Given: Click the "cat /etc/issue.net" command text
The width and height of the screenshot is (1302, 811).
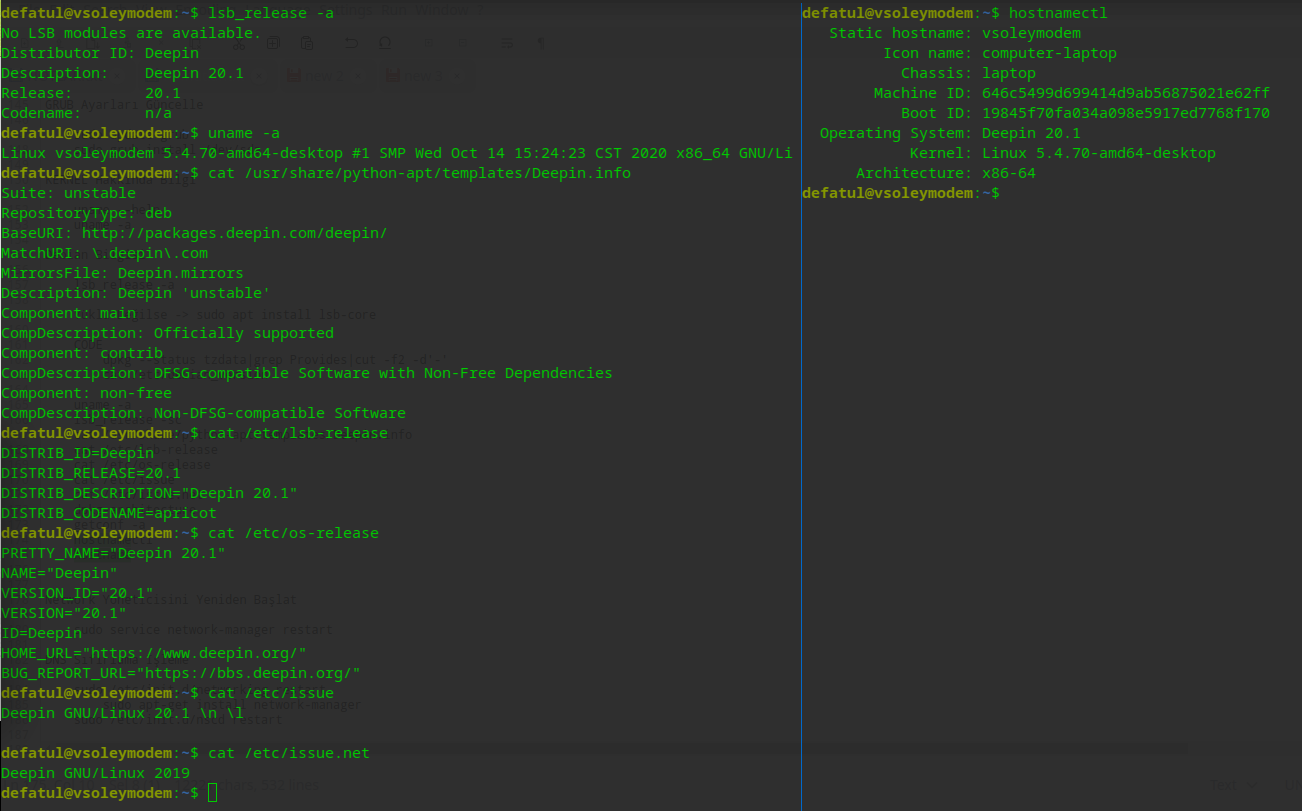Looking at the screenshot, I should [289, 753].
